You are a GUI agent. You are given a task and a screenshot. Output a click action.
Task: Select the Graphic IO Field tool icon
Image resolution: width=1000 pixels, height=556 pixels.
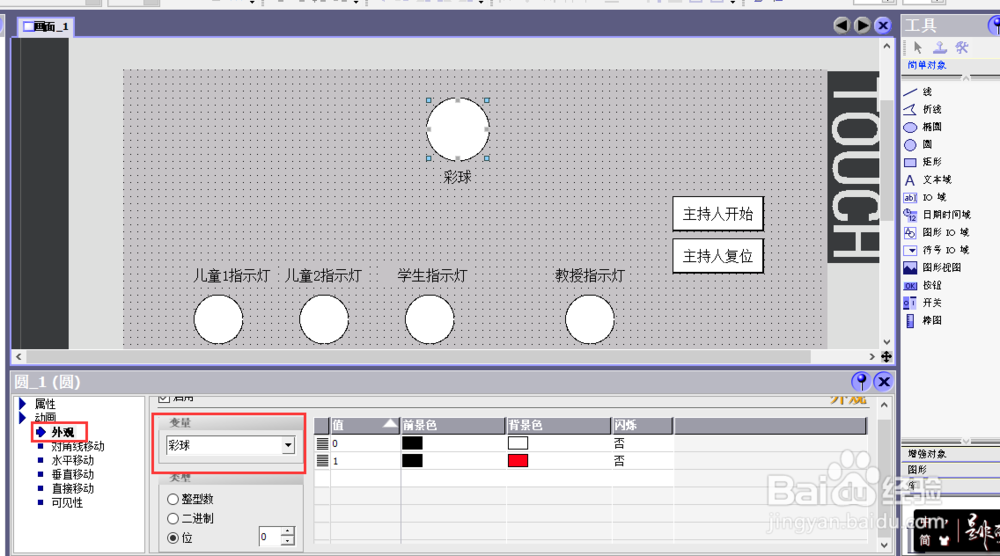pyautogui.click(x=910, y=233)
